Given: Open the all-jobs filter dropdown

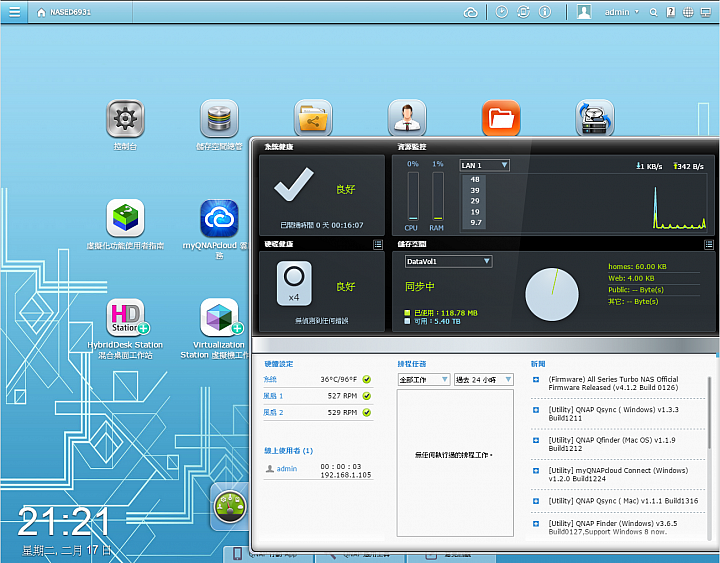Looking at the screenshot, I should [x=423, y=379].
